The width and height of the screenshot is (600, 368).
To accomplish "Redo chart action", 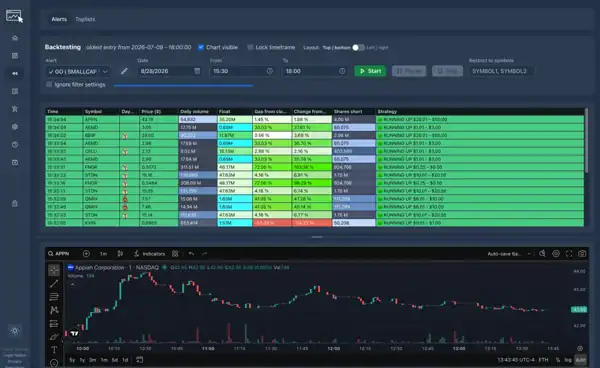I will 205,254.
